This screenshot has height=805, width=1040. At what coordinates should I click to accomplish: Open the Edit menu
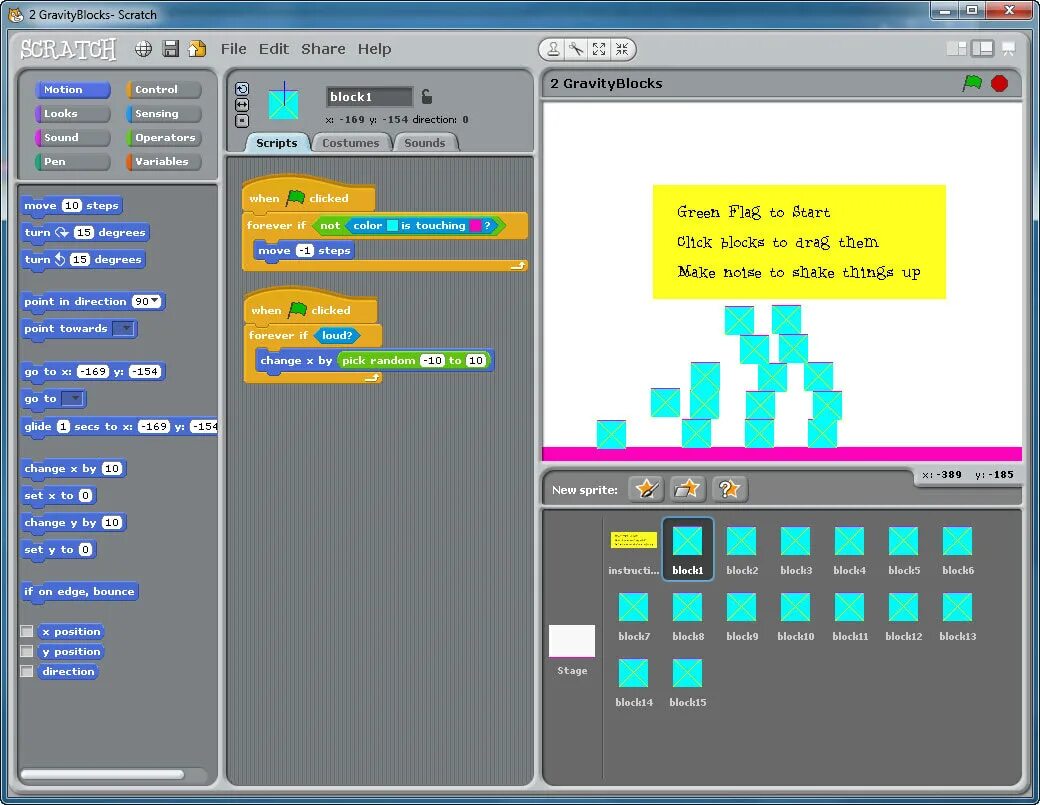click(273, 49)
